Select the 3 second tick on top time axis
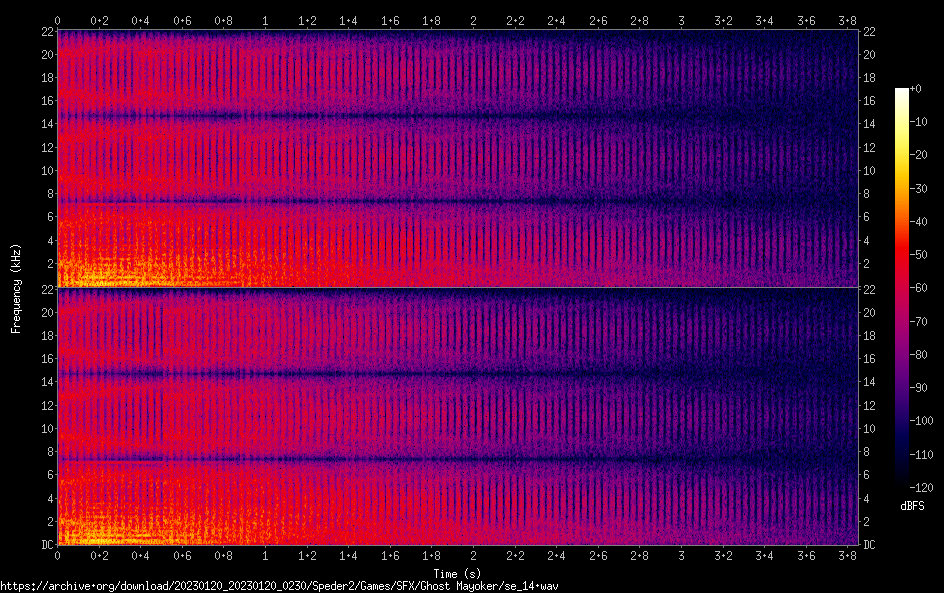944x593 pixels. pyautogui.click(x=682, y=20)
